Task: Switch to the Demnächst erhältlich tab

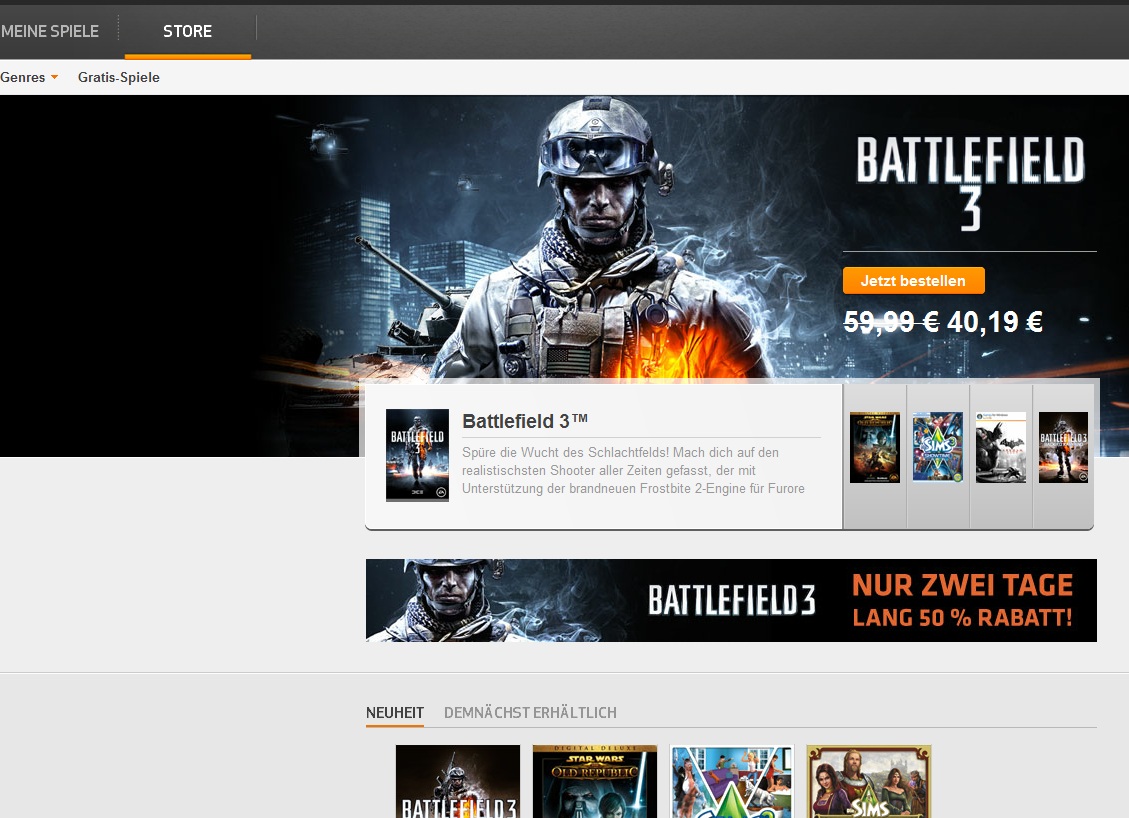Action: point(531,713)
